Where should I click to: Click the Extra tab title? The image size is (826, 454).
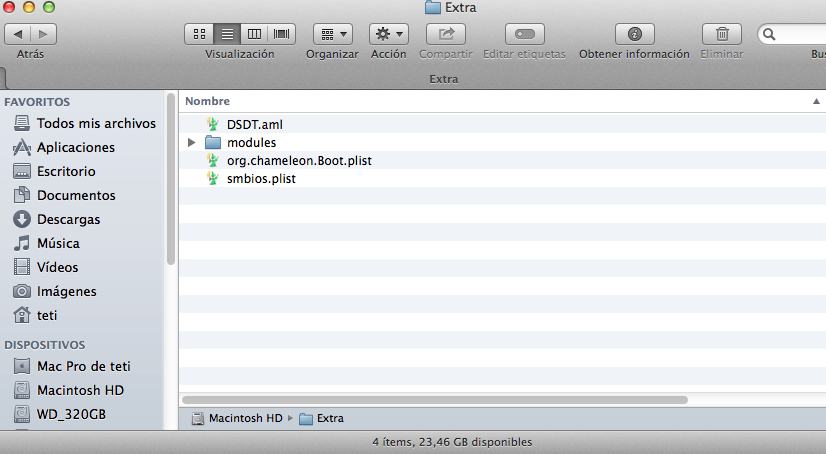point(444,79)
